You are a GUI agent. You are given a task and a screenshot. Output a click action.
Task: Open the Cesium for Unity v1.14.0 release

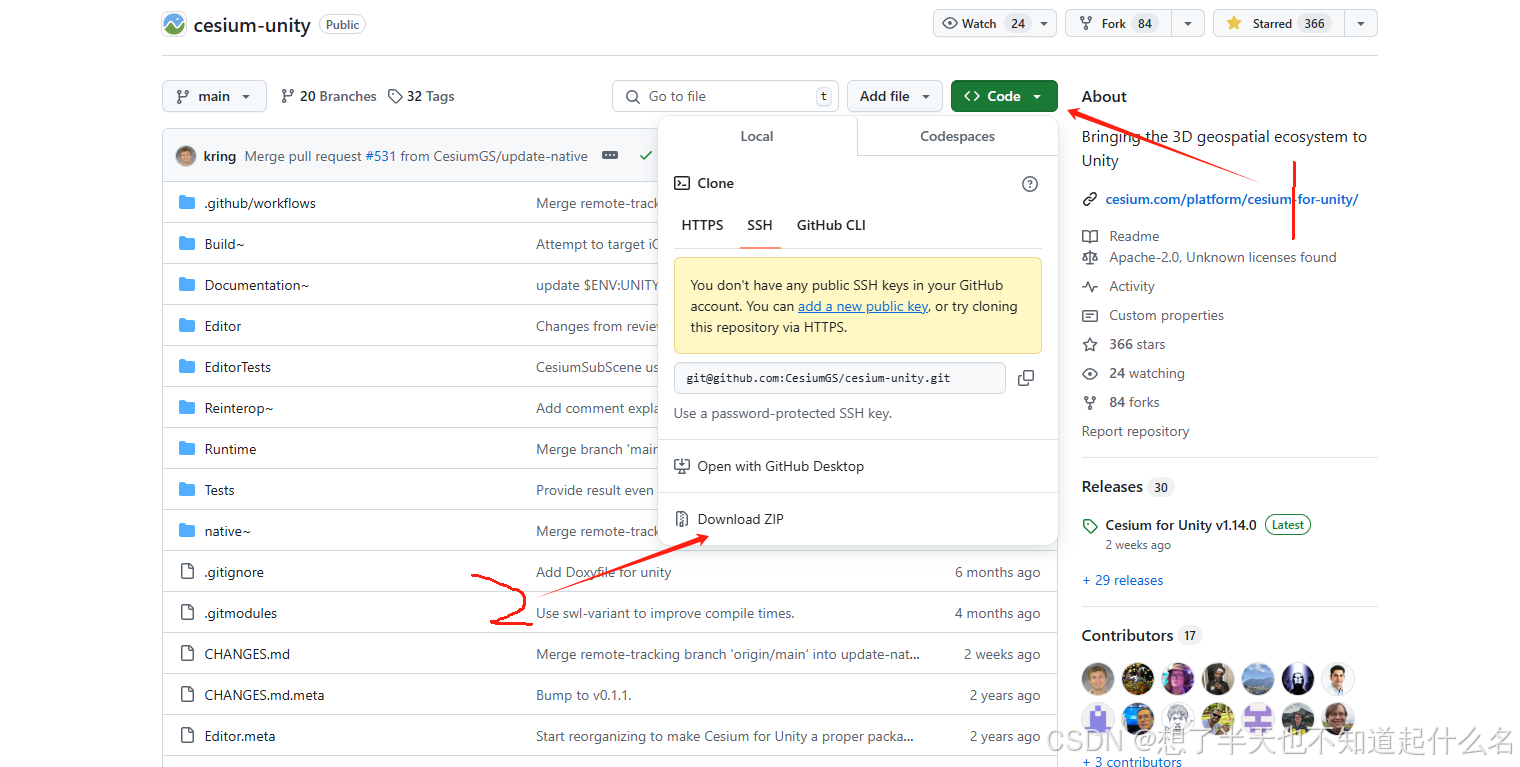click(x=1181, y=525)
